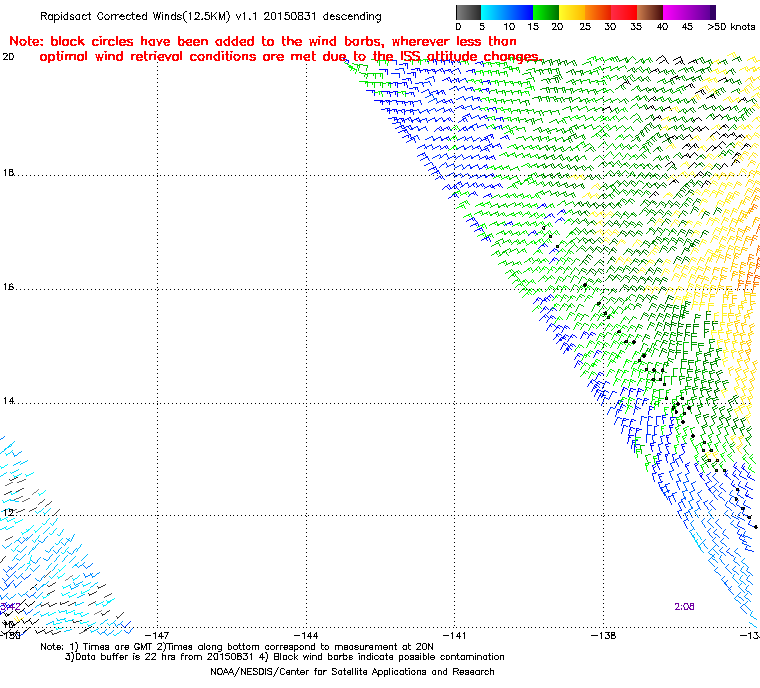Click the latitude label "20"
Image resolution: width=760 pixels, height=688 pixels.
pos(8,57)
